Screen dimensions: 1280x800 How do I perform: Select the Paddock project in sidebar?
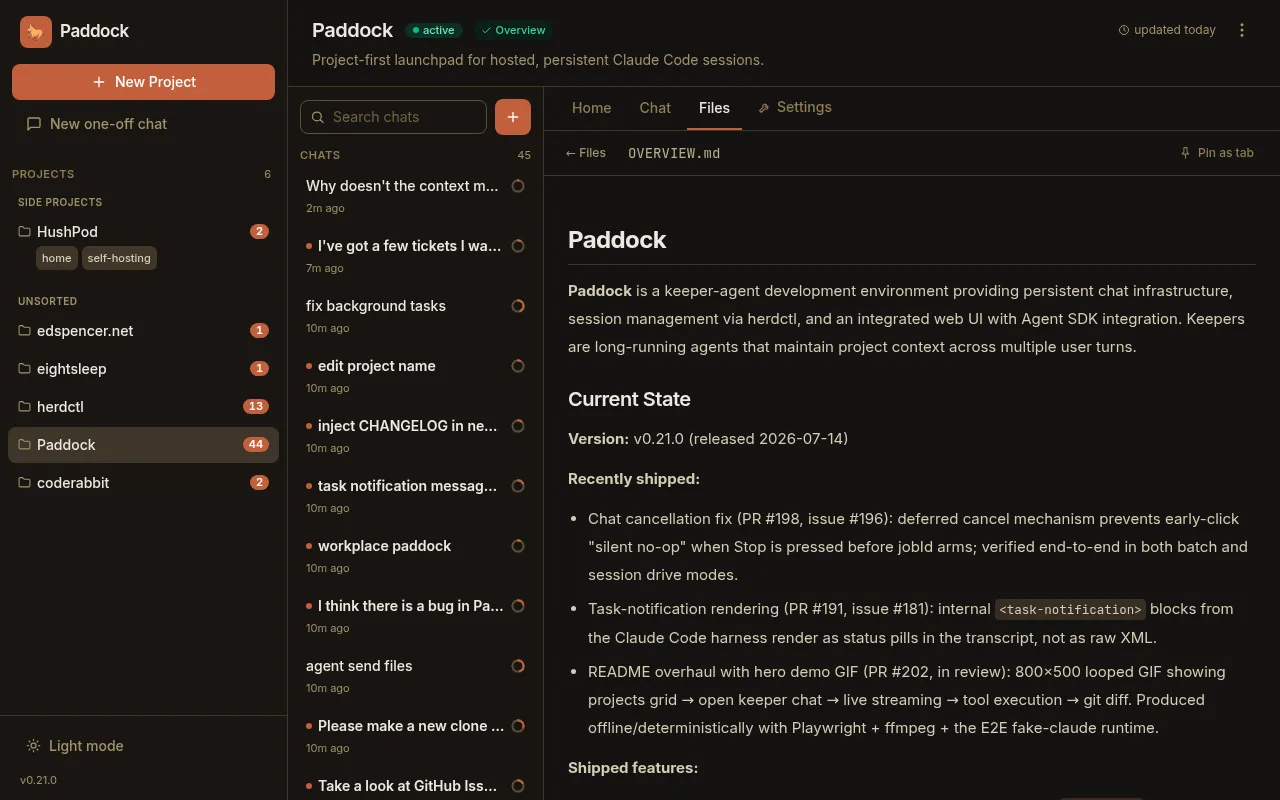click(143, 445)
